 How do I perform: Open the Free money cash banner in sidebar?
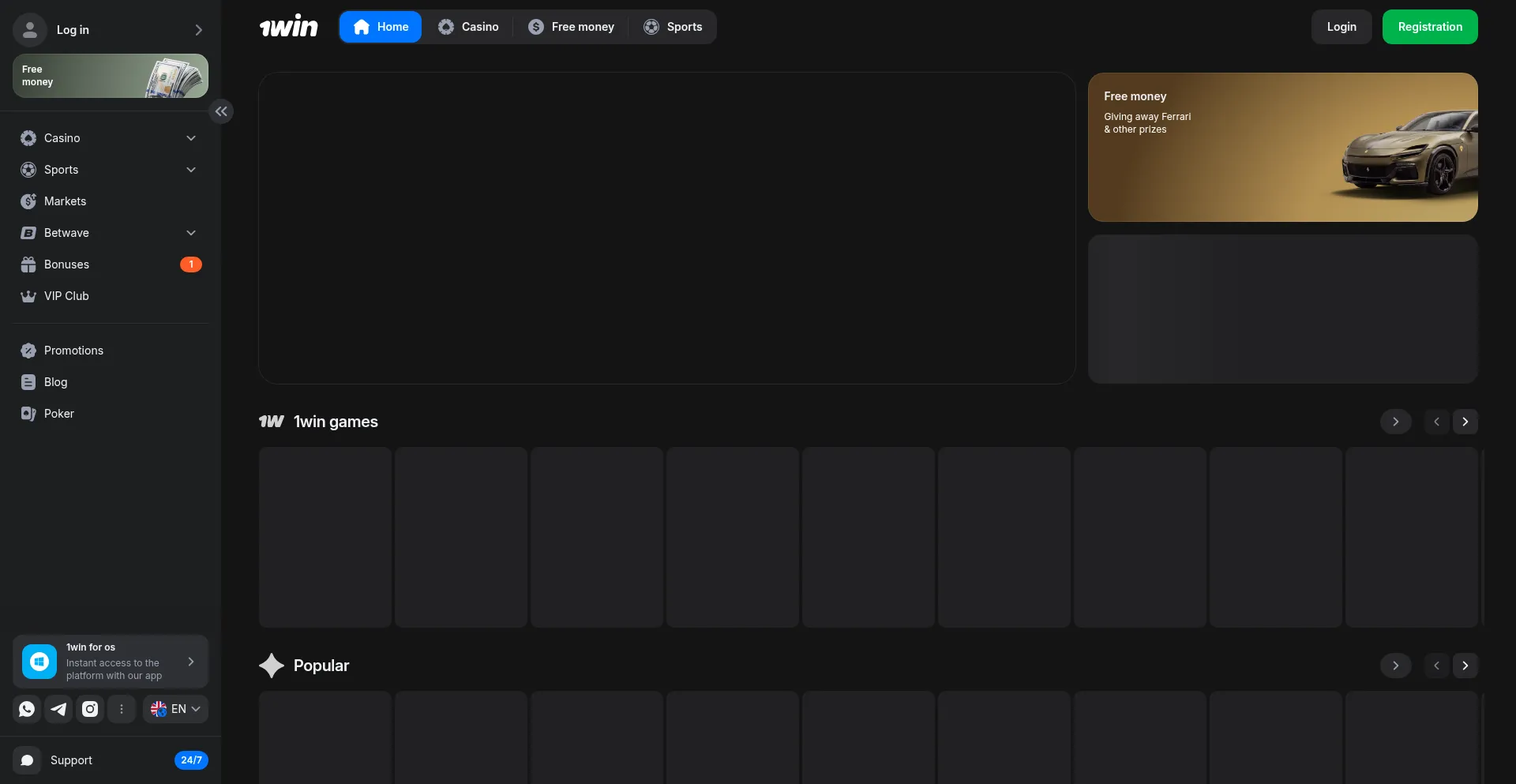(111, 76)
